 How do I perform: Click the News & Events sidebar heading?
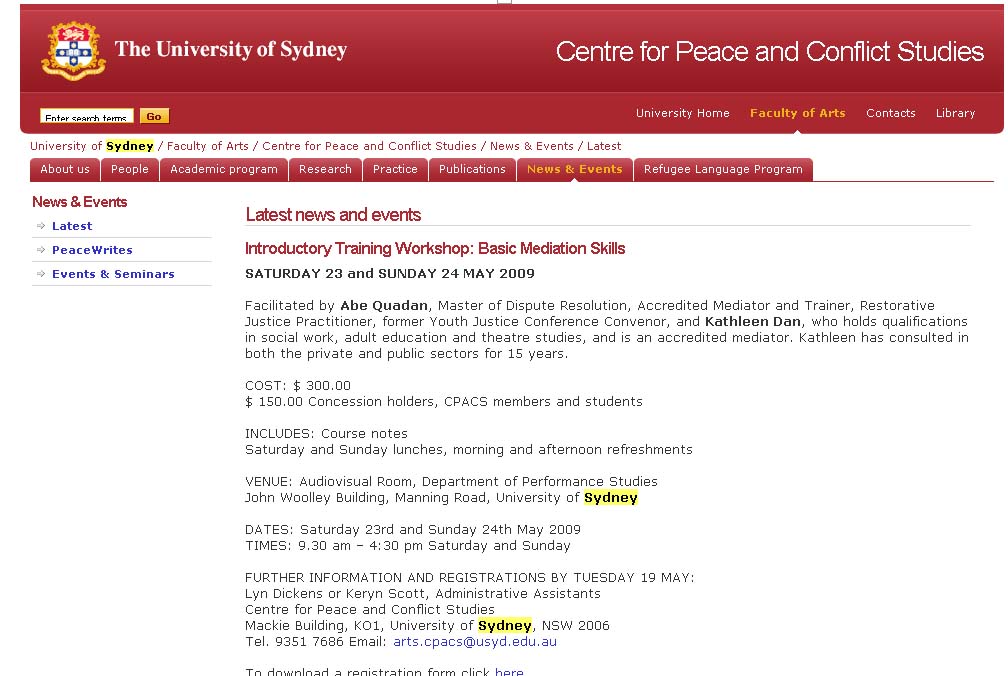tap(80, 202)
